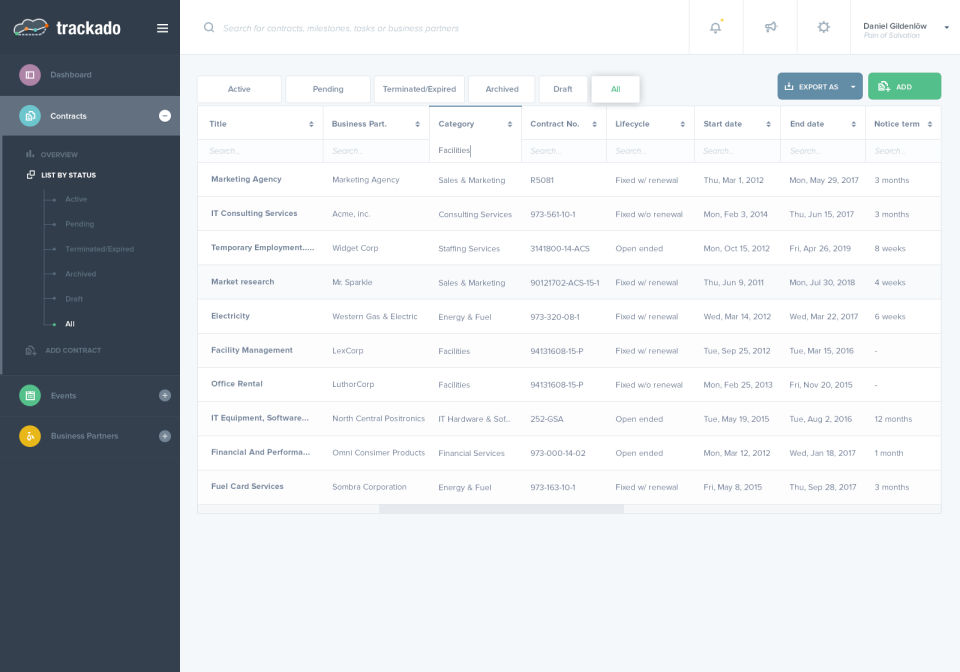Sort by Category column arrows
The height and width of the screenshot is (672, 960).
(x=509, y=124)
